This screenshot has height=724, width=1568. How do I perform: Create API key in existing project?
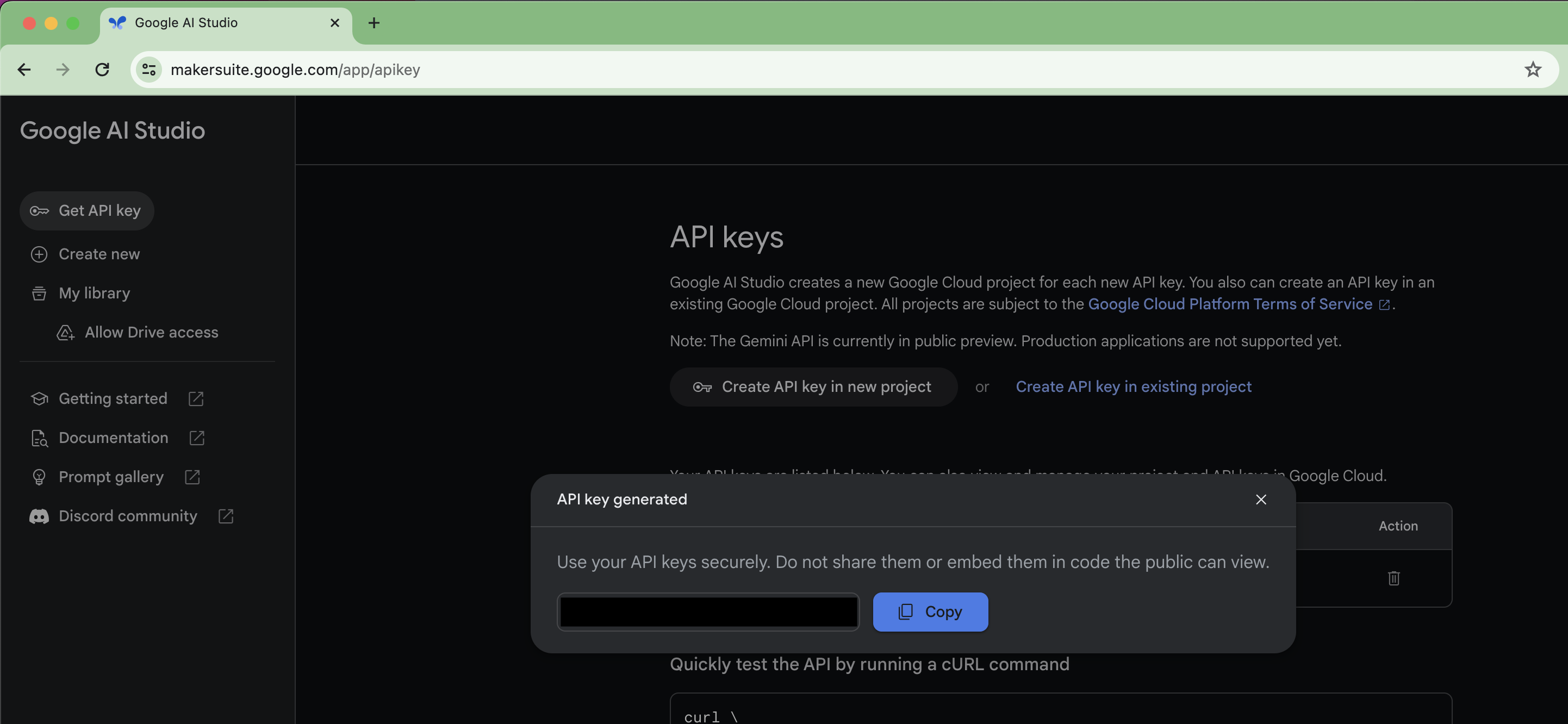1133,387
